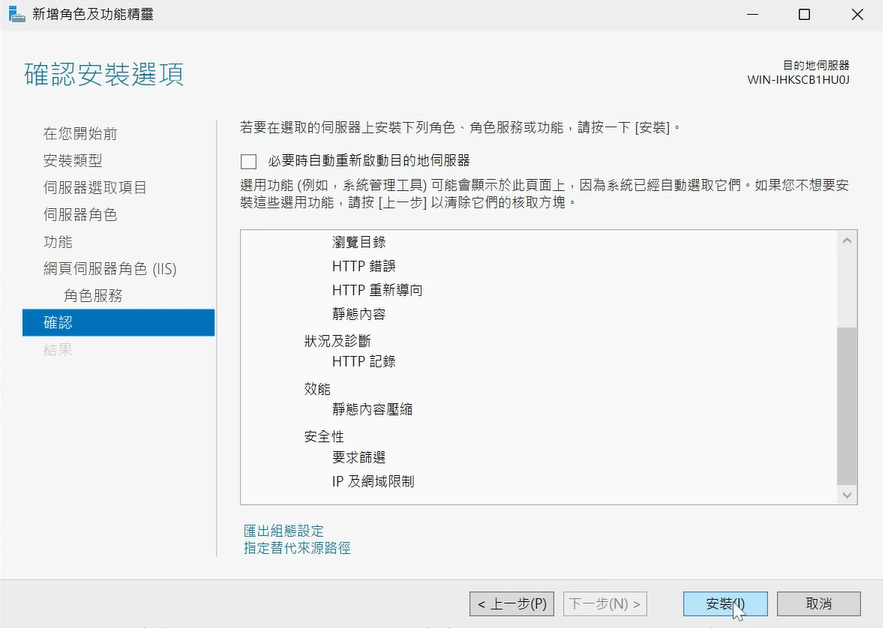Click the 匯出組態設定 link
This screenshot has height=628, width=883.
point(284,531)
